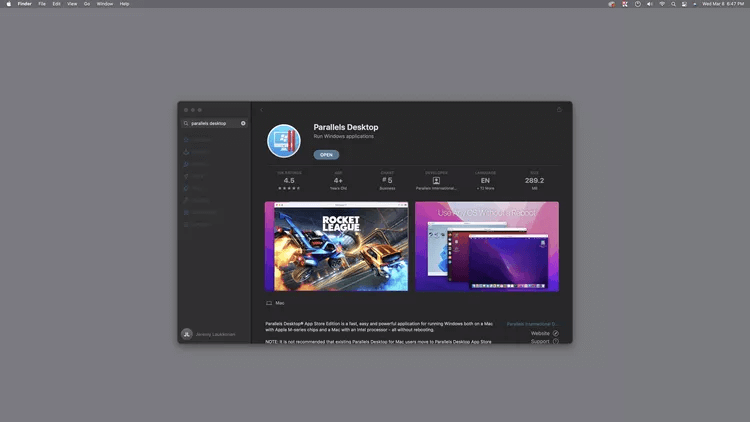Image resolution: width=750 pixels, height=422 pixels.
Task: Open the Develop hammer sidebar item
Action: tap(197, 200)
